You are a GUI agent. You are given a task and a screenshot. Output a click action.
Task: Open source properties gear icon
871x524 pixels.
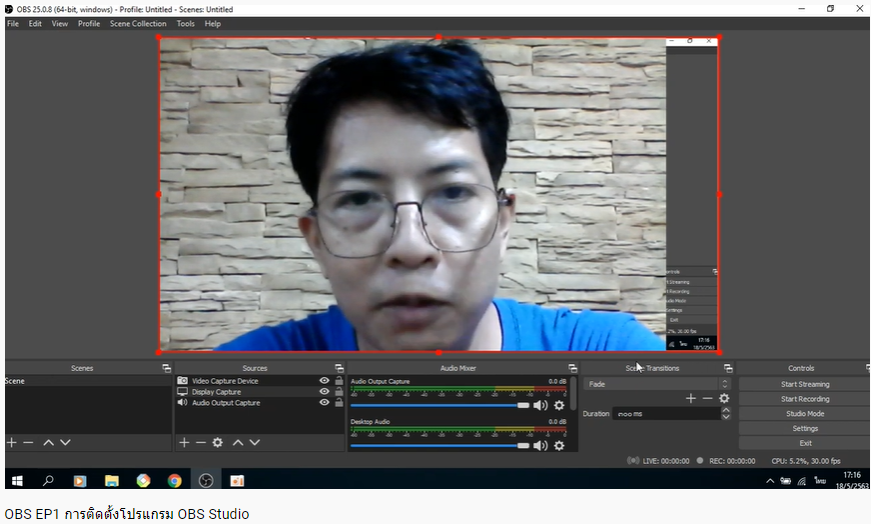[217, 442]
